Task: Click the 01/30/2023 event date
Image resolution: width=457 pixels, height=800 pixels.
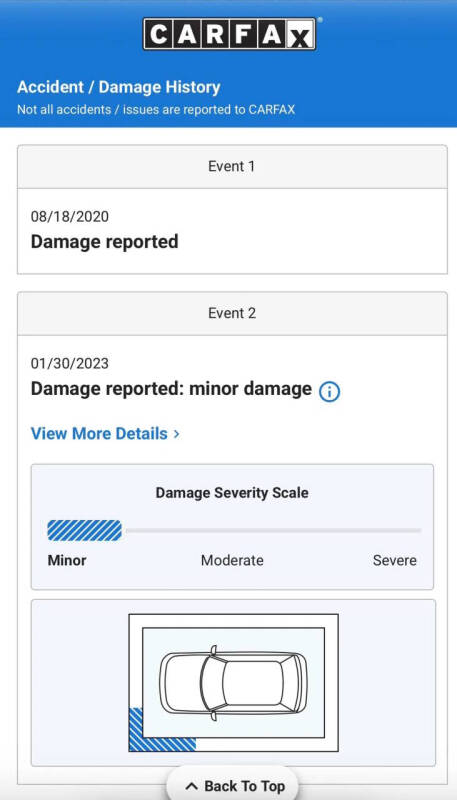Action: point(70,363)
